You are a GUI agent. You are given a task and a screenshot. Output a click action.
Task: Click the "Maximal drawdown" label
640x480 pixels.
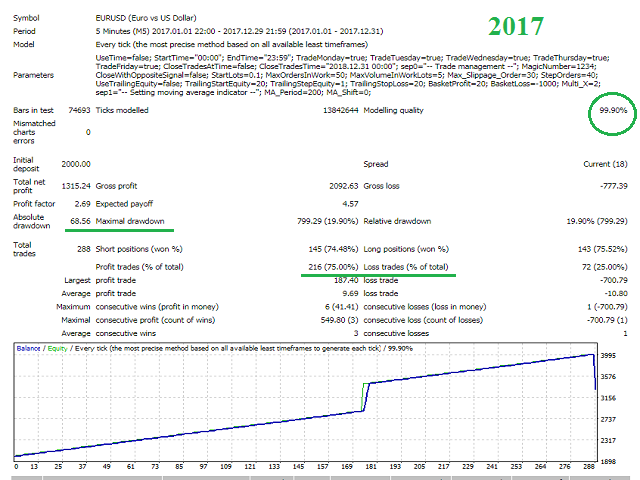tap(130, 221)
